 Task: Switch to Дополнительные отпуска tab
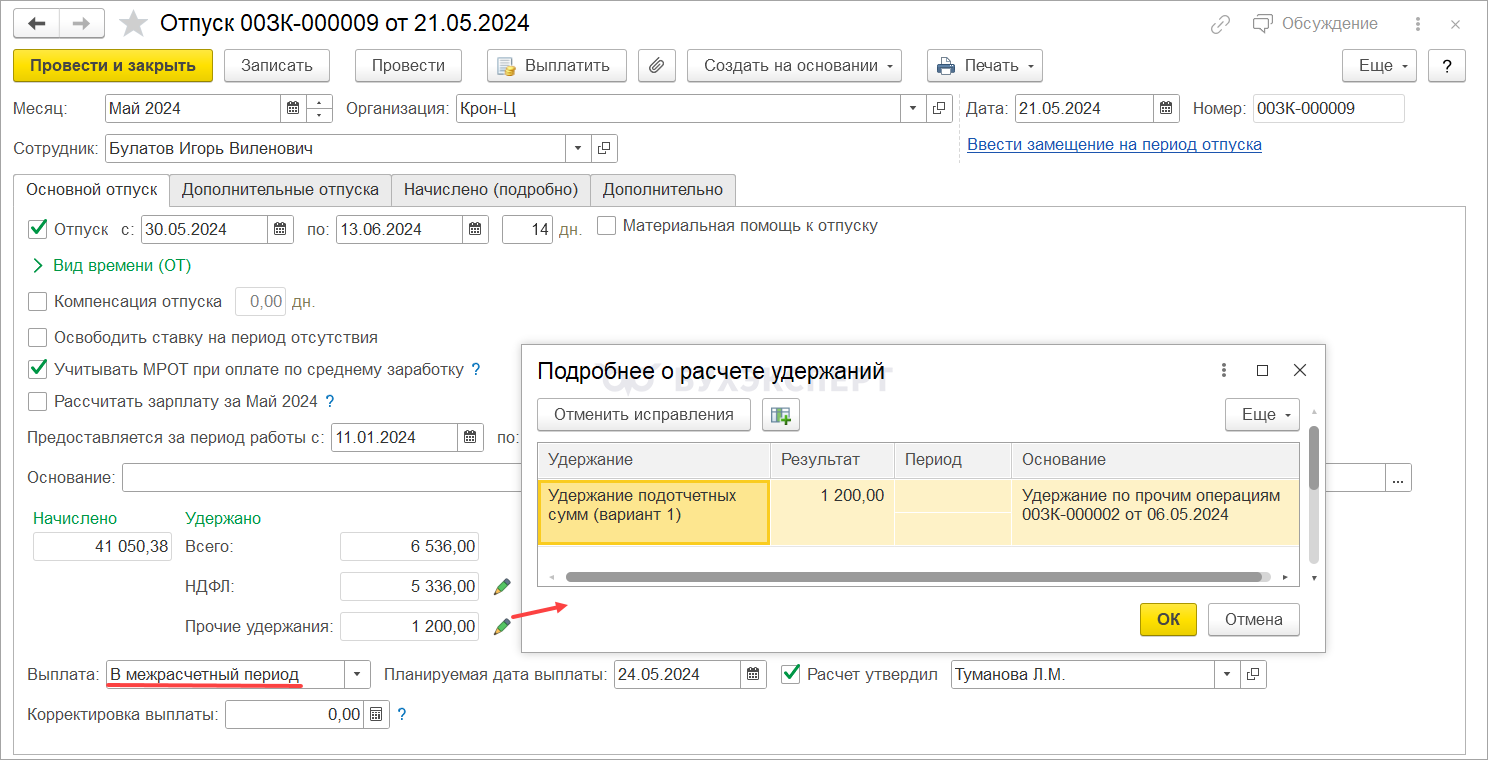coord(280,189)
